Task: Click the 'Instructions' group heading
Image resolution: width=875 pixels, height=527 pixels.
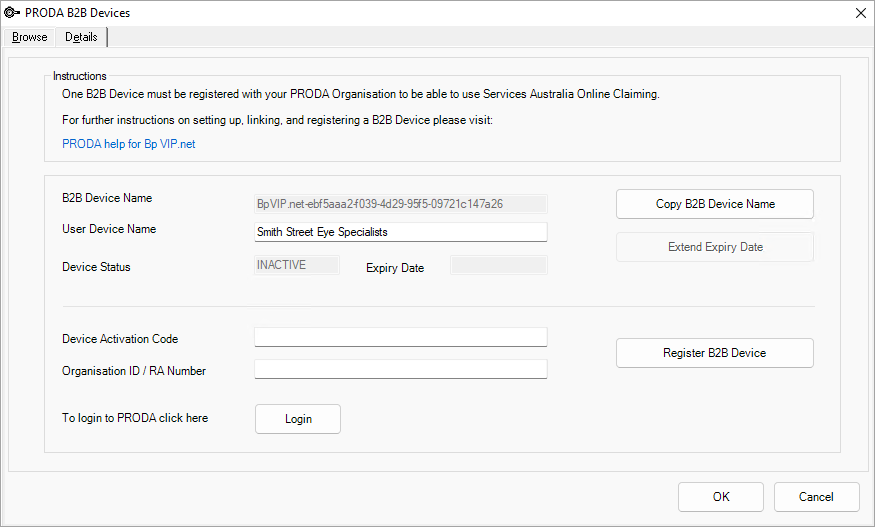Action: [x=79, y=76]
